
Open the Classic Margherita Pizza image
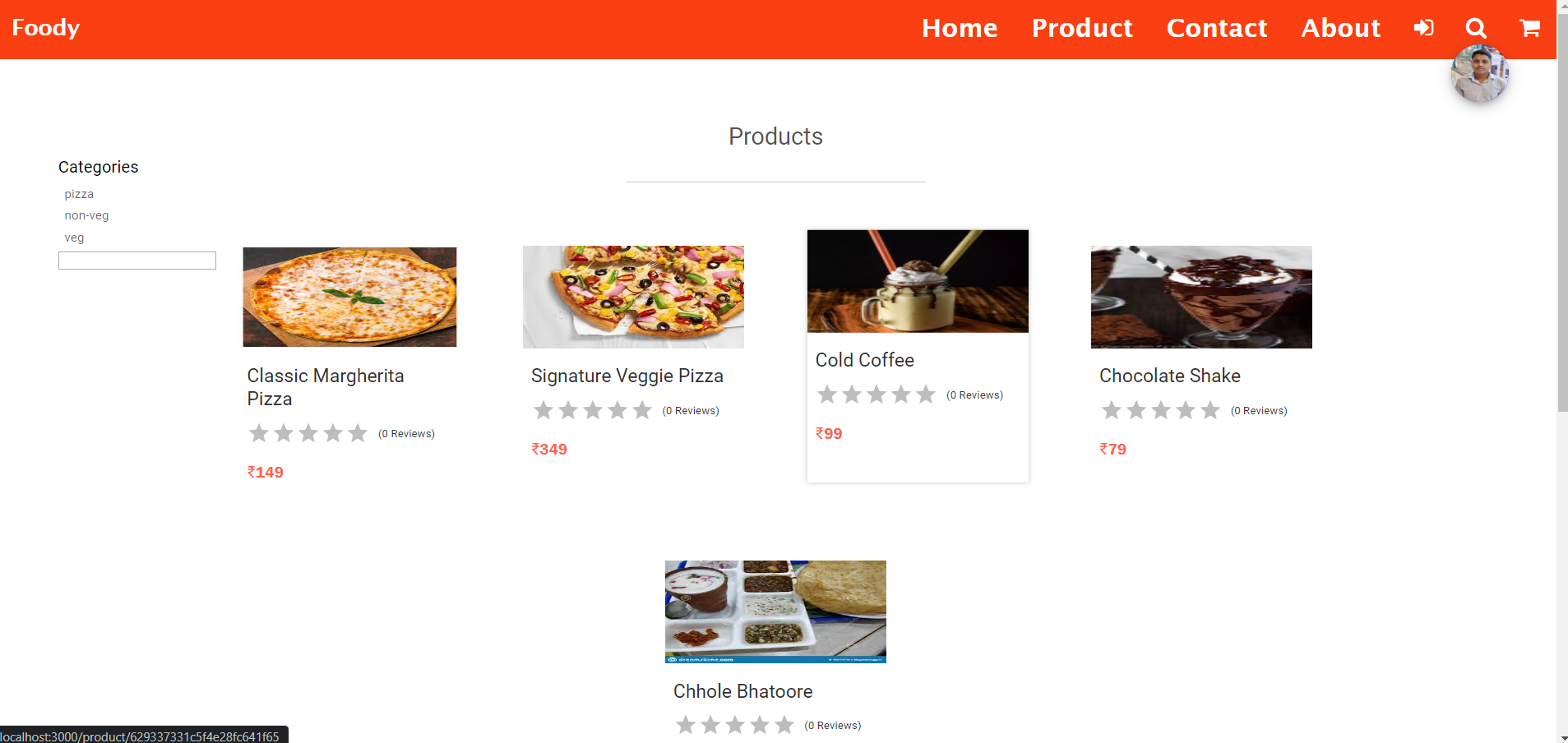[x=349, y=297]
